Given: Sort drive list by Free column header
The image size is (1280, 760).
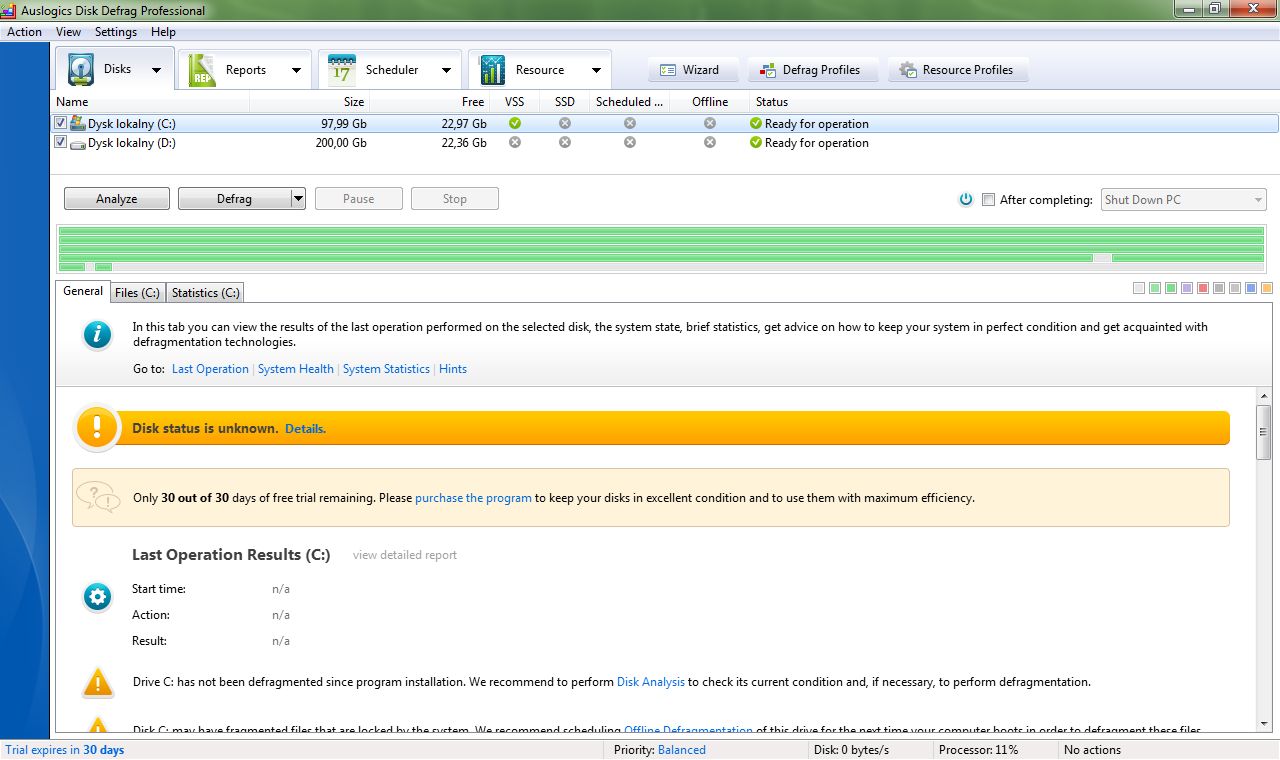Looking at the screenshot, I should [x=429, y=102].
